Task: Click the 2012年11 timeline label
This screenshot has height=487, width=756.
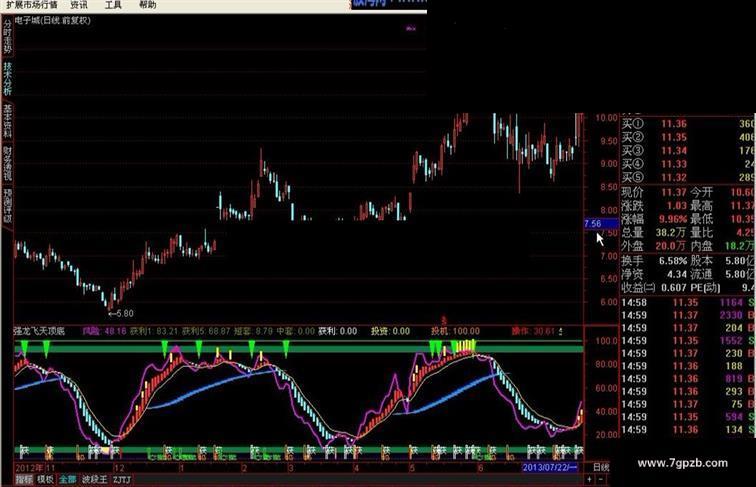Action: [x=36, y=468]
